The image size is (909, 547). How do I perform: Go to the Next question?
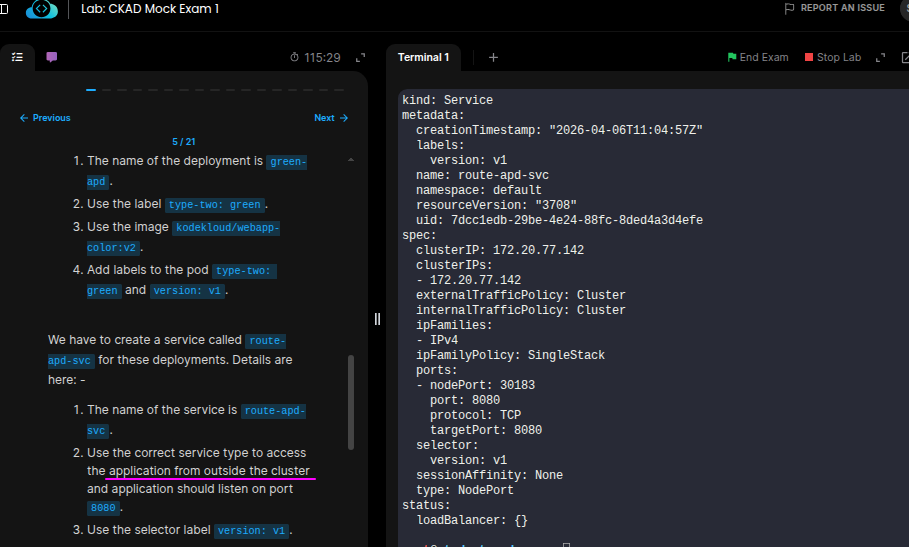click(x=331, y=118)
